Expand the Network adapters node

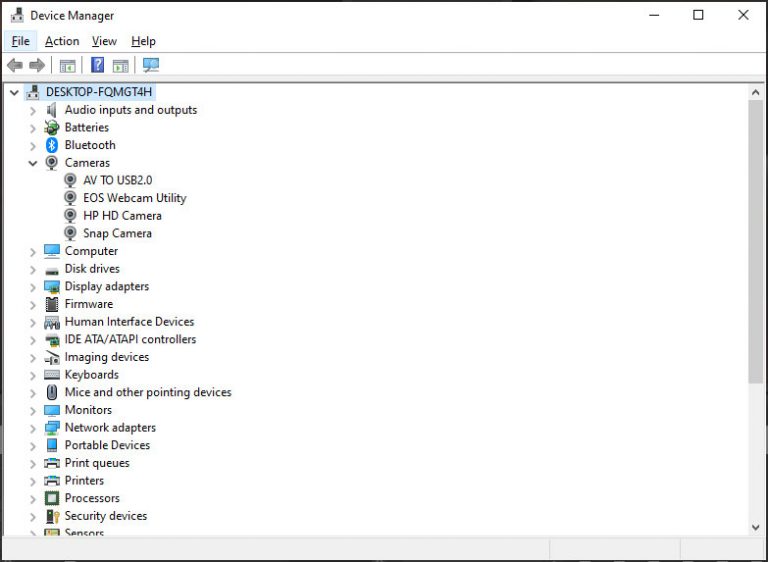click(33, 428)
